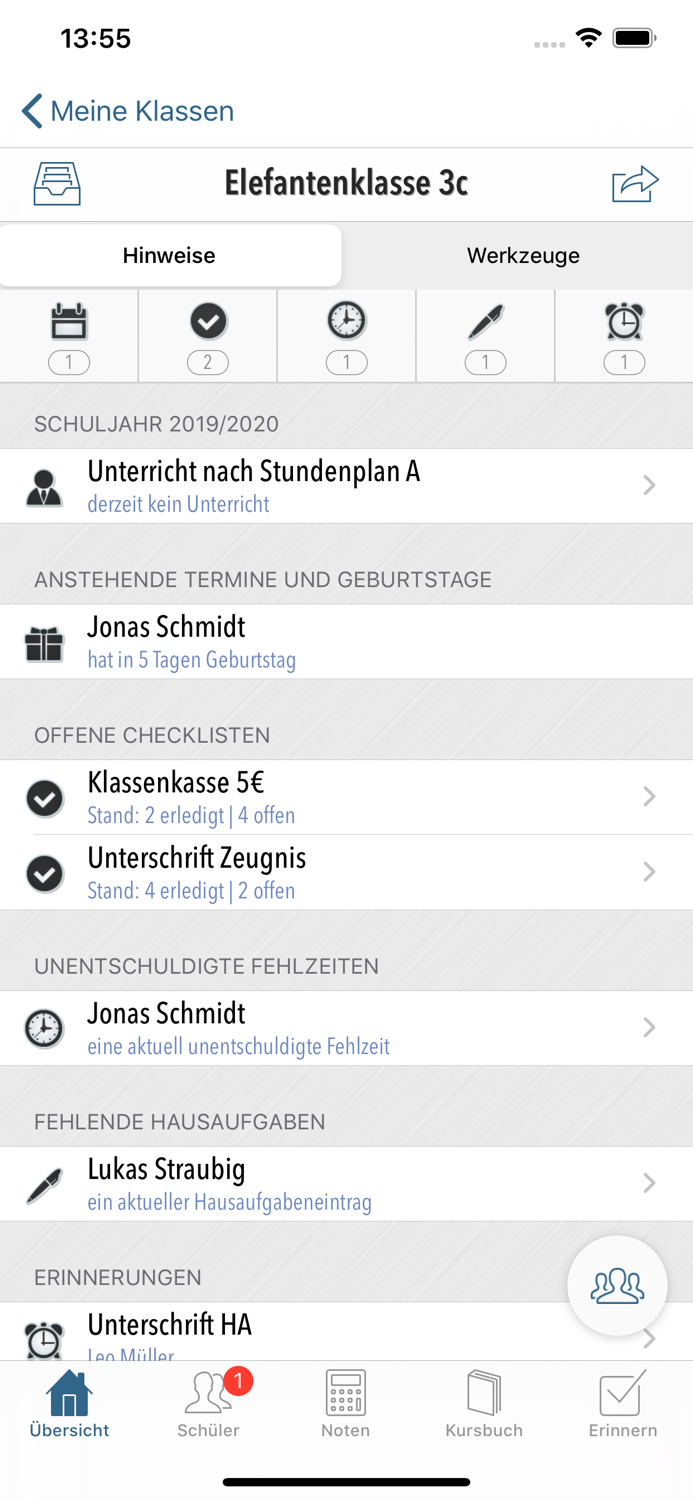Select the pen filter for Hausaufgaben
This screenshot has width=693, height=1500.
pyautogui.click(x=485, y=322)
